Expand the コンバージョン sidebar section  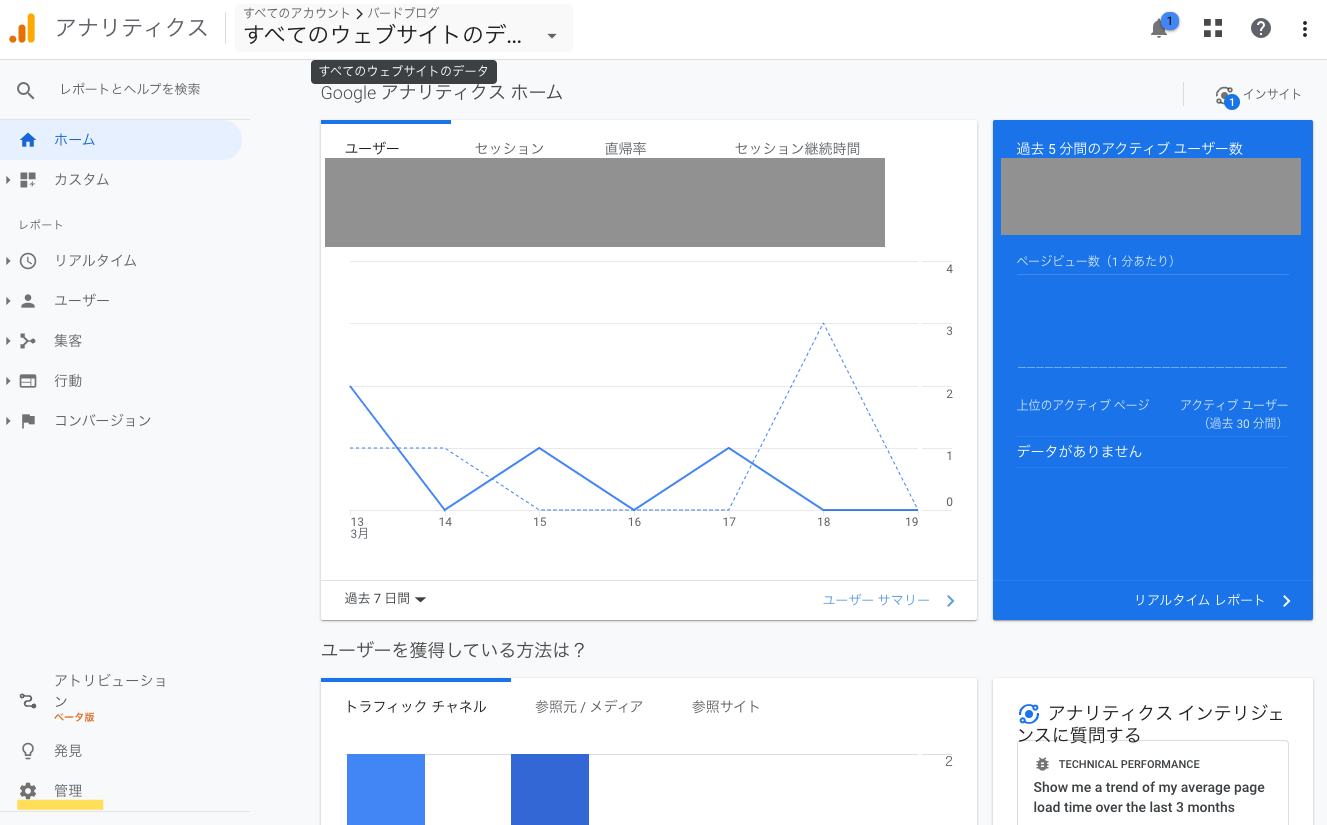(x=8, y=421)
